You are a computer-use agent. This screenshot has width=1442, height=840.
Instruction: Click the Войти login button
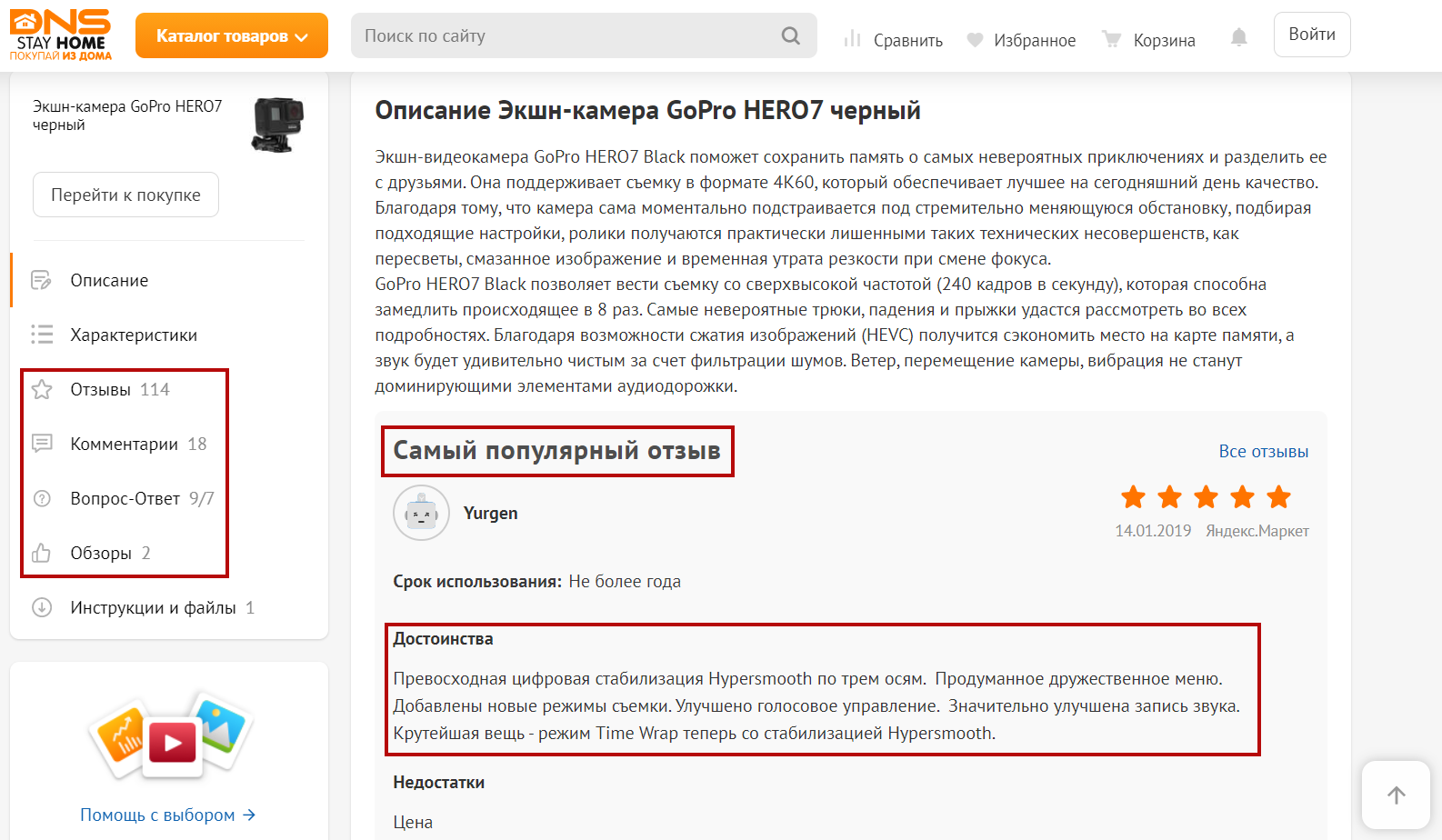point(1312,35)
